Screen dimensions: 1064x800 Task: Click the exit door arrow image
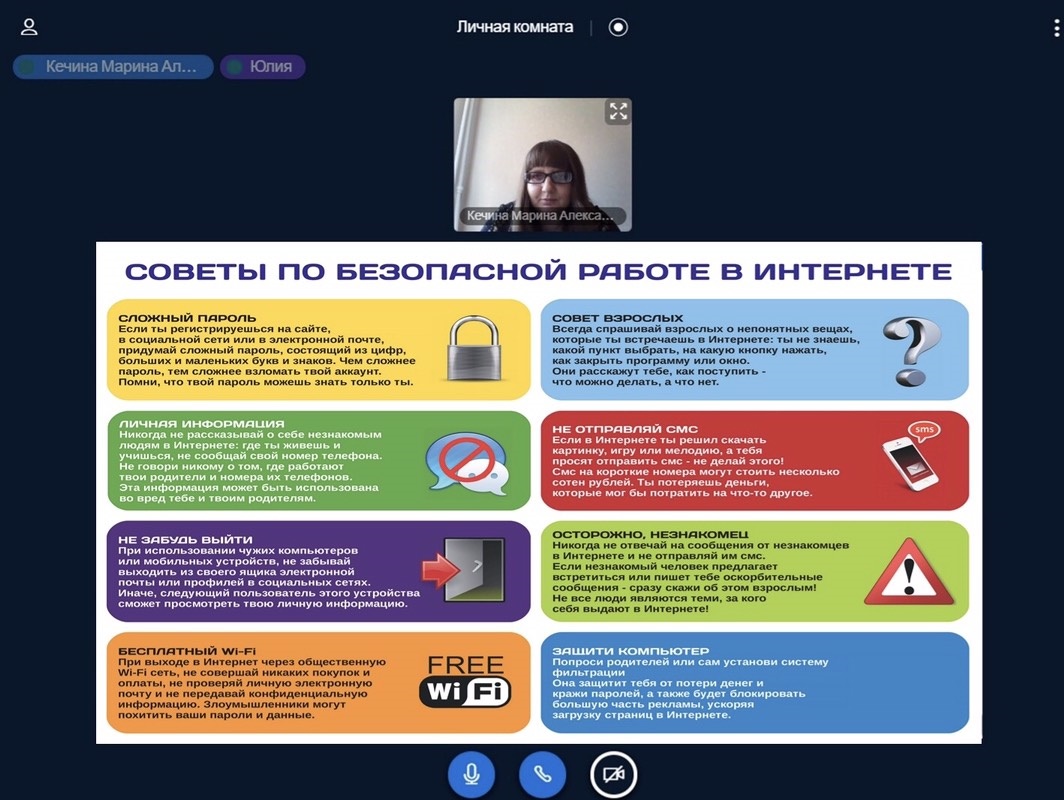tap(463, 569)
